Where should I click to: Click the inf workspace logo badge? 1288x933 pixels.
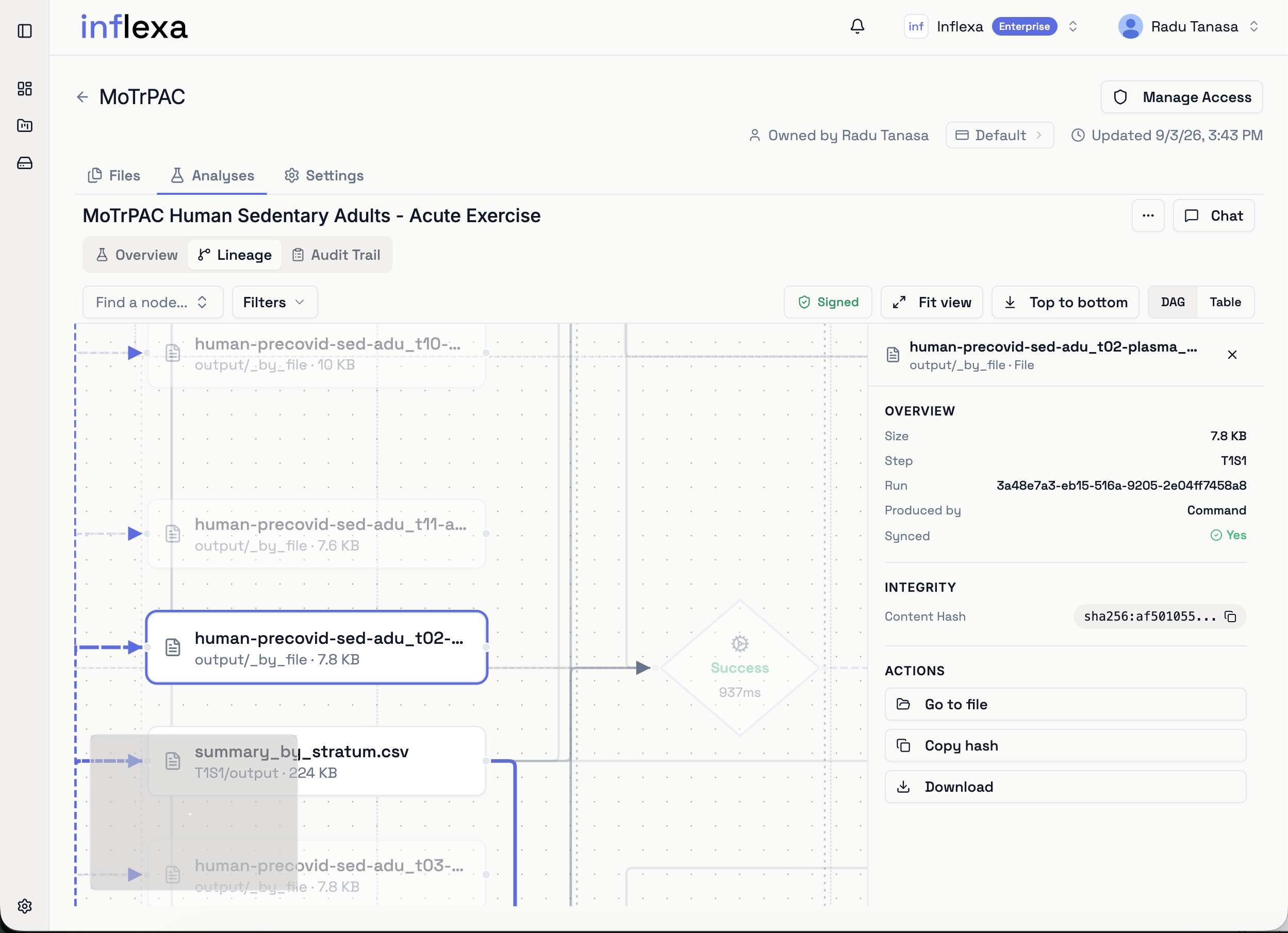point(916,27)
